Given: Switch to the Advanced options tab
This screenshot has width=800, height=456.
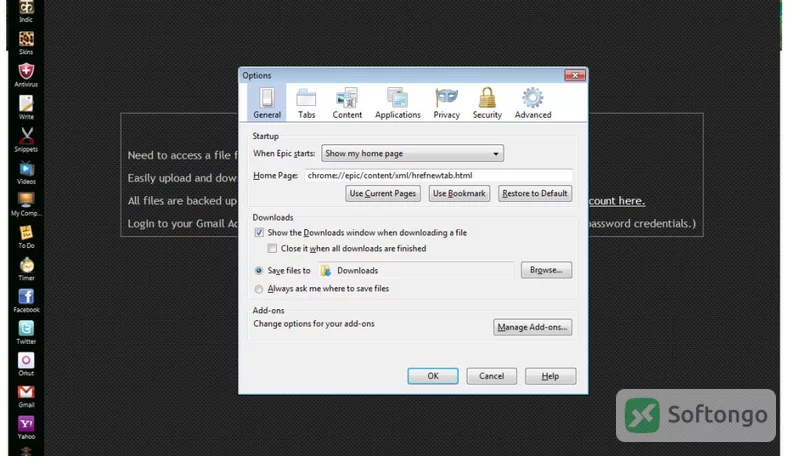Looking at the screenshot, I should coord(533,103).
